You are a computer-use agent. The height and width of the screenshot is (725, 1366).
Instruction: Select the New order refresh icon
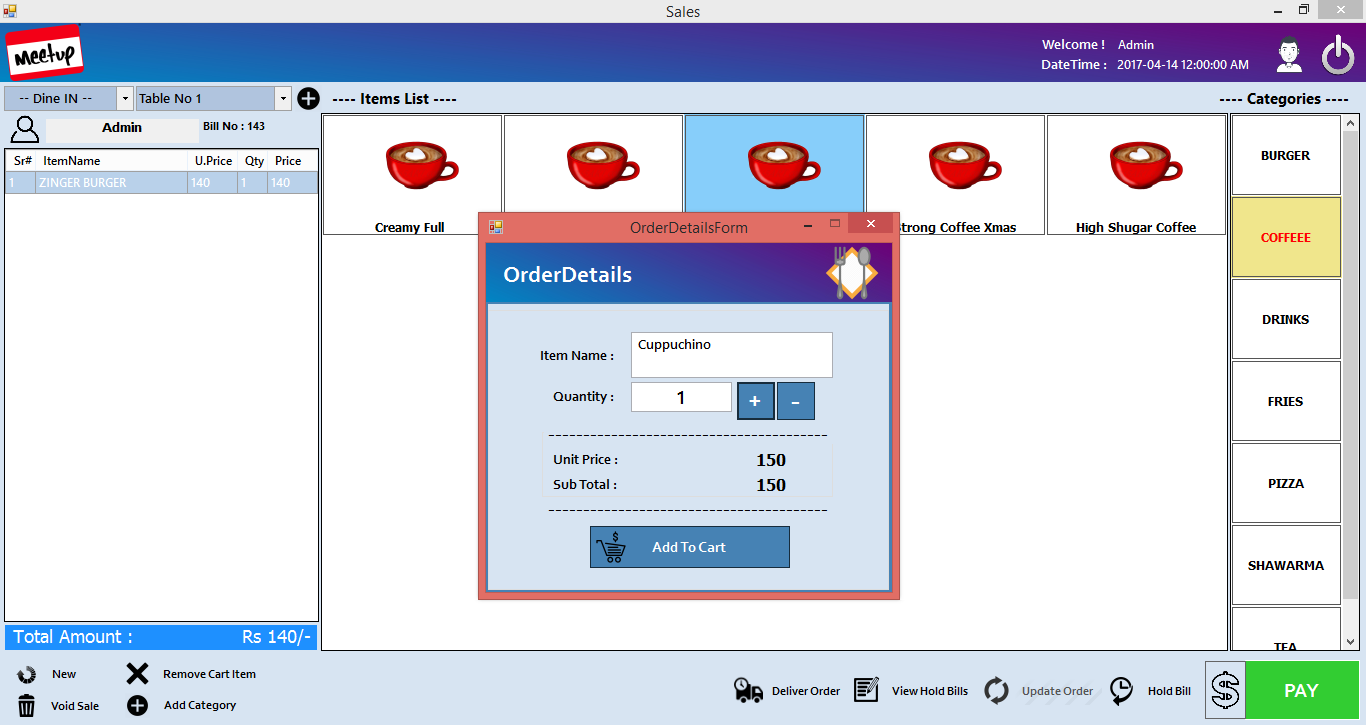[x=25, y=674]
